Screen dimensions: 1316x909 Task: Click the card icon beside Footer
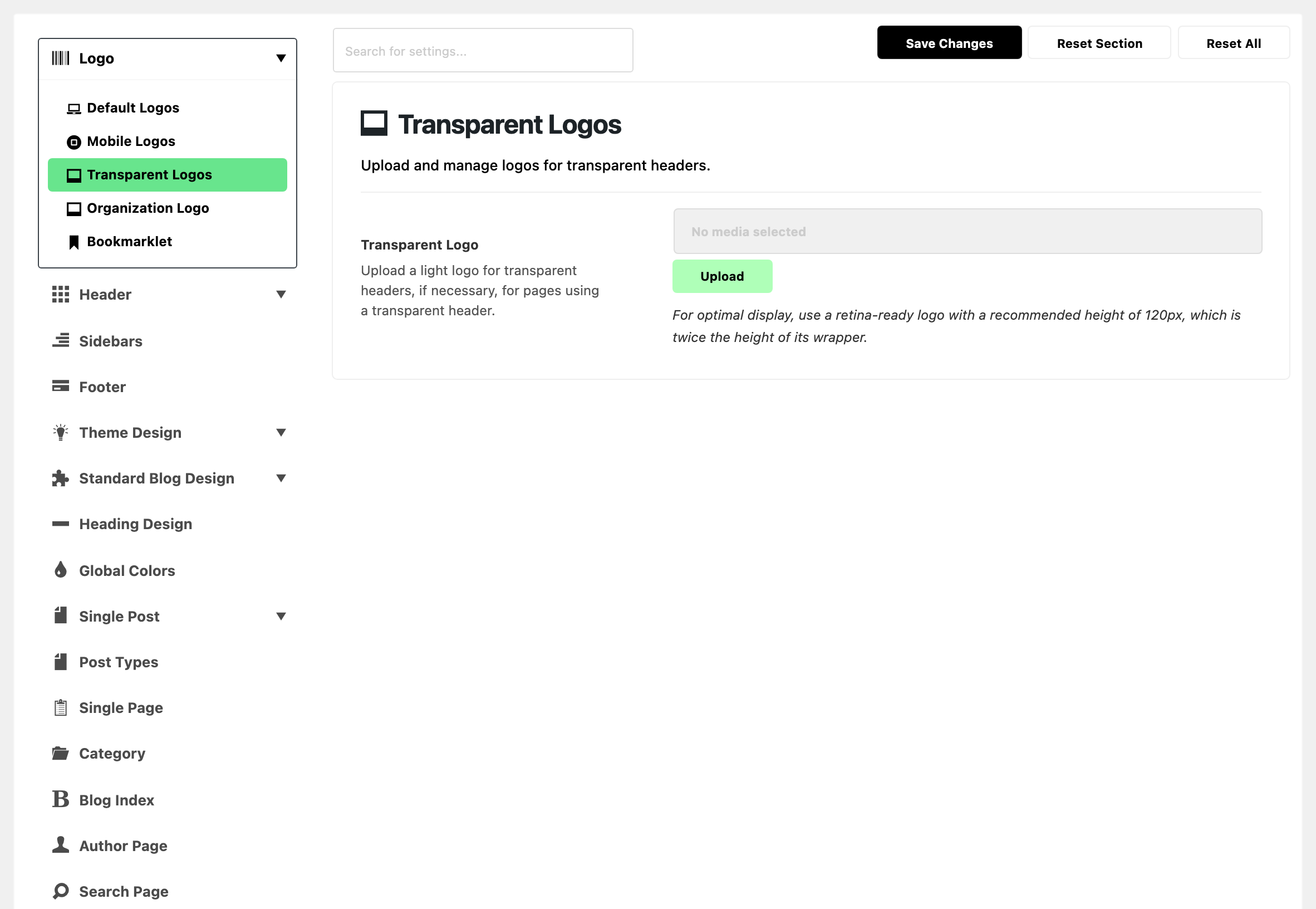pos(61,386)
